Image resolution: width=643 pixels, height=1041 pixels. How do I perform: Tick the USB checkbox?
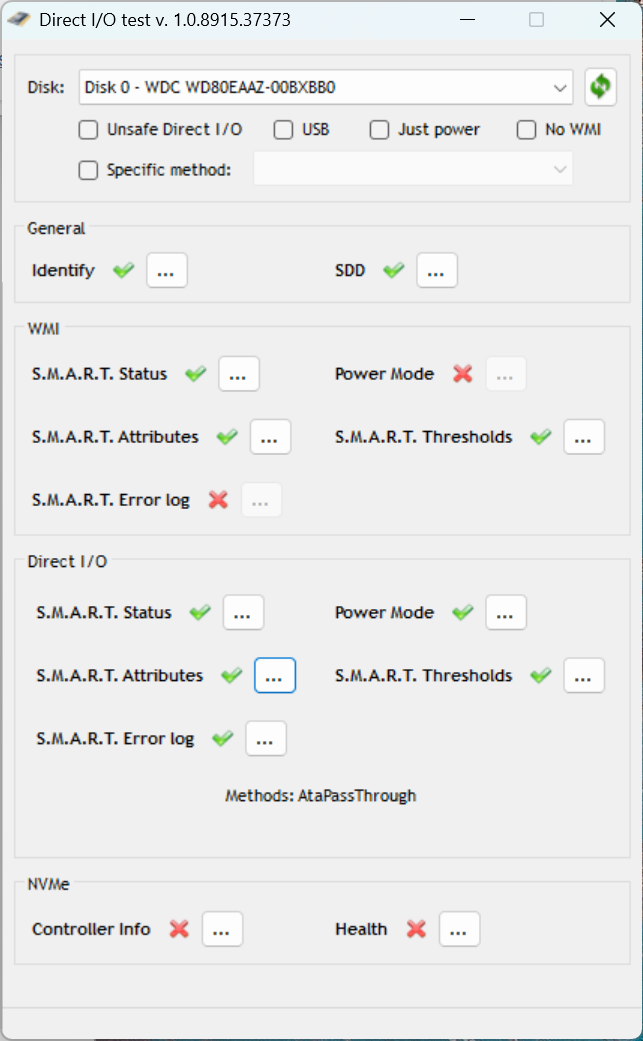coord(283,130)
